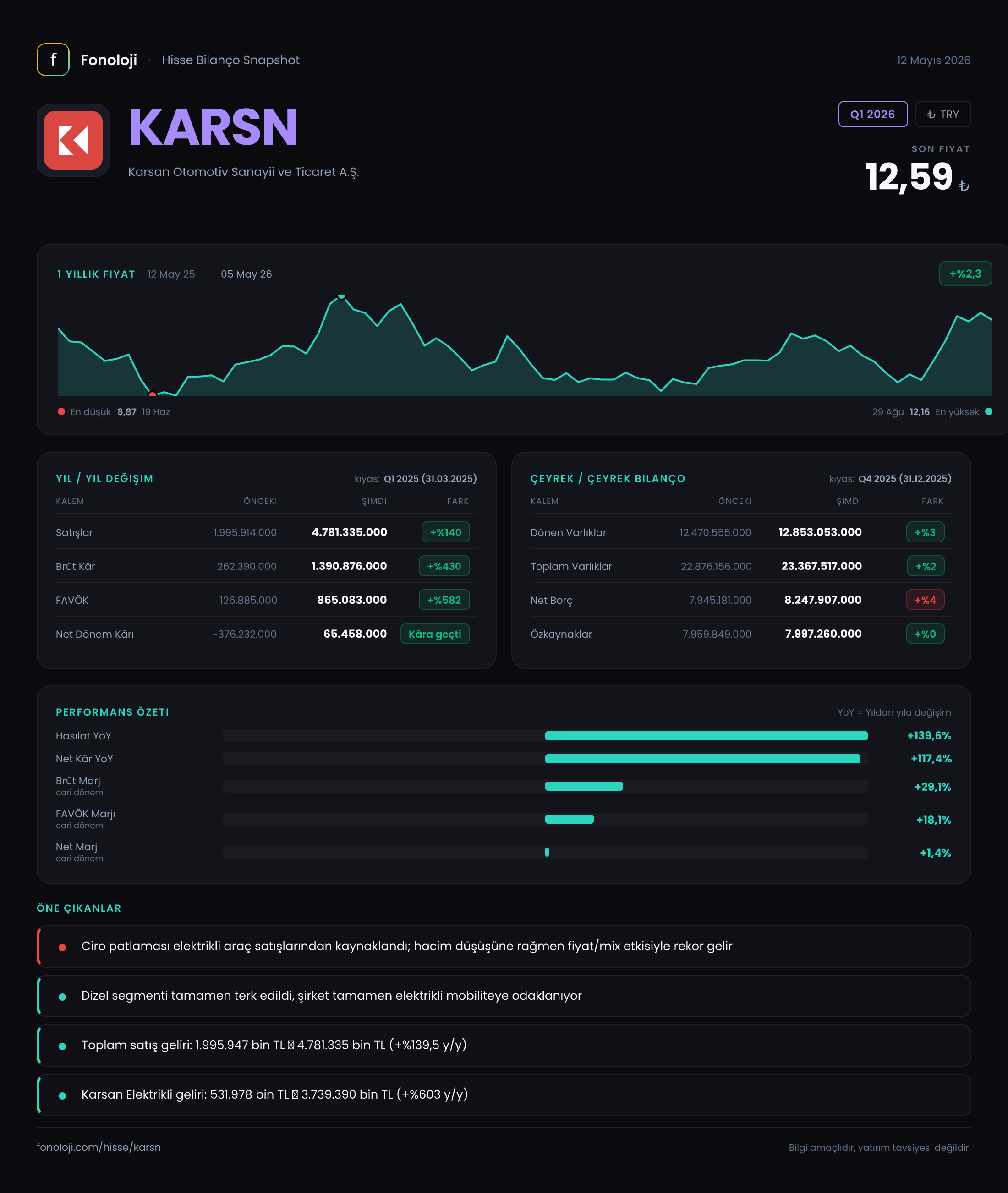Viewport: 1008px width, 1193px height.
Task: Click the Hasılat YoY progress bar
Action: click(545, 736)
